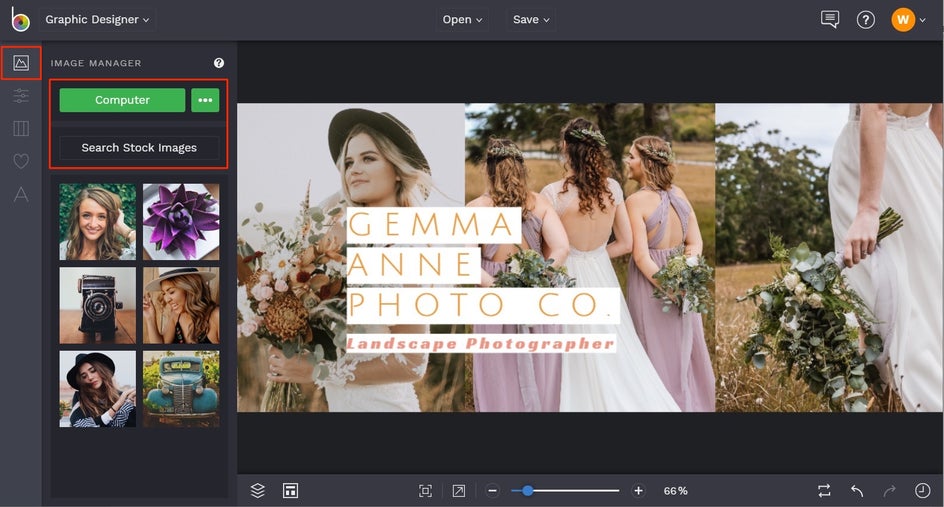The image size is (944, 507).
Task: Click the green Computer upload button
Action: (x=122, y=100)
